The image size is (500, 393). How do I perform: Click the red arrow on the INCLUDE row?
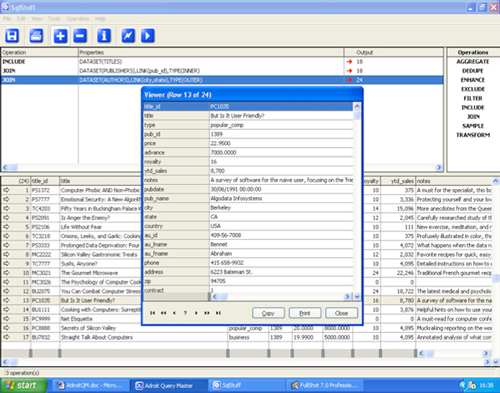pyautogui.click(x=349, y=62)
